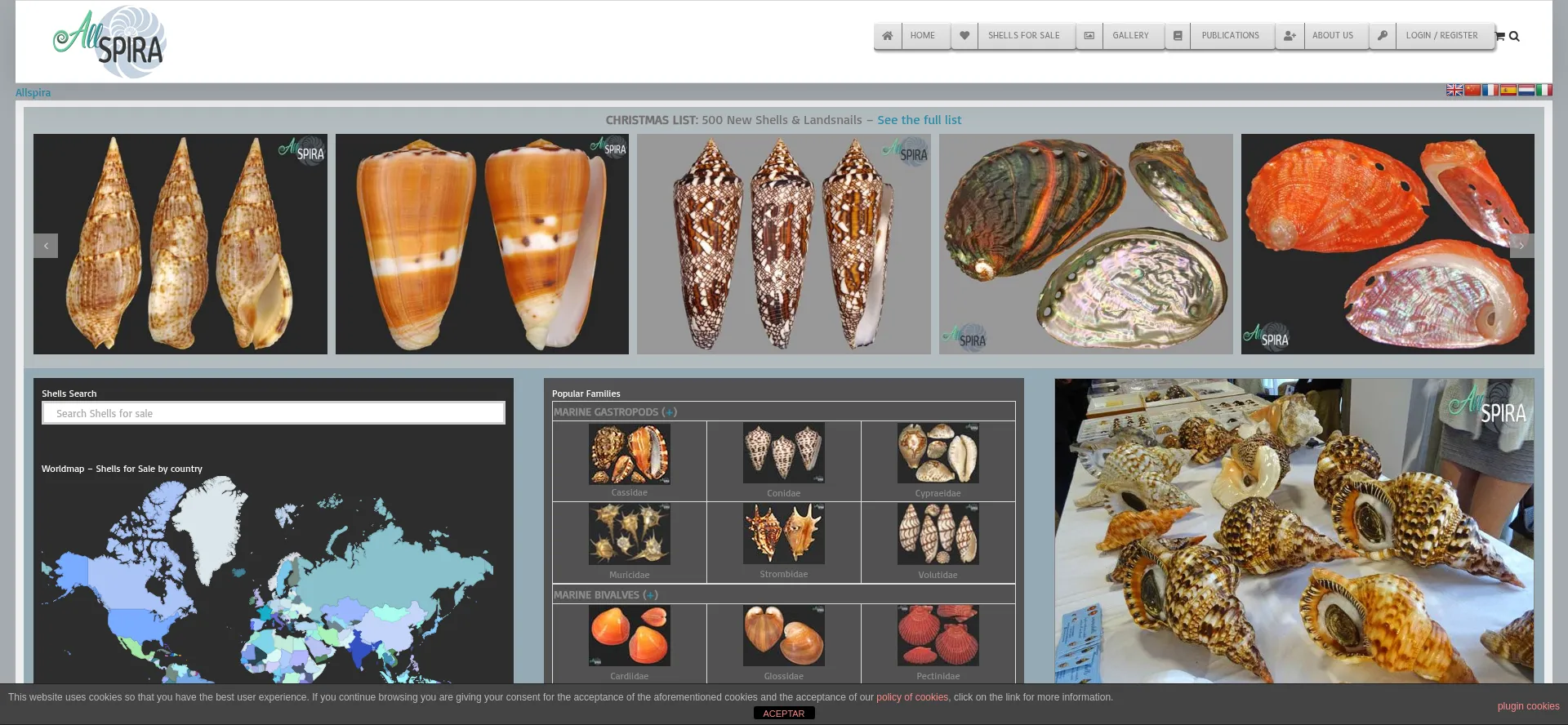
Task: Switch language using the UK flag
Action: point(1454,90)
